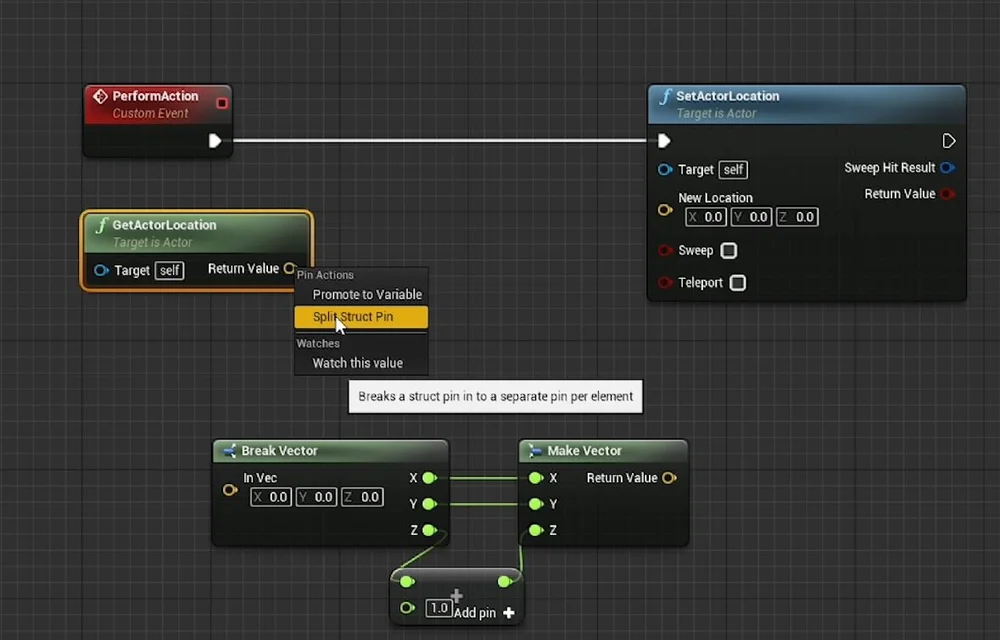
Task: Click the blue Target input pin on SetActorLocation
Action: (x=663, y=169)
